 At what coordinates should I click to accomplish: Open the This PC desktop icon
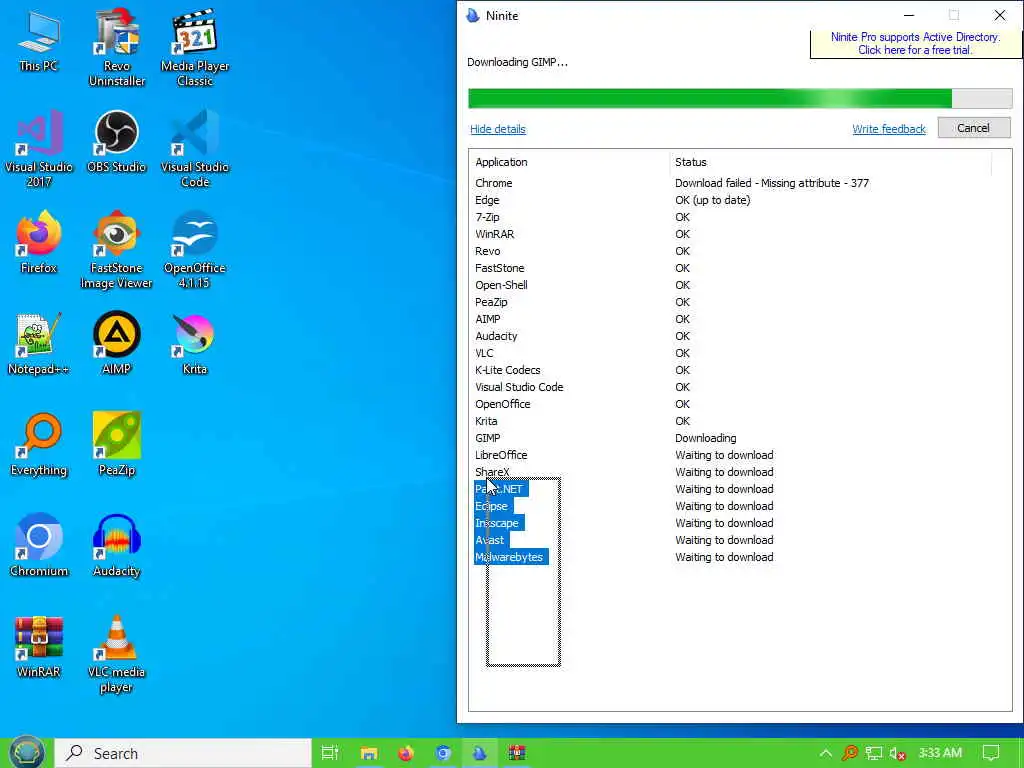(38, 40)
